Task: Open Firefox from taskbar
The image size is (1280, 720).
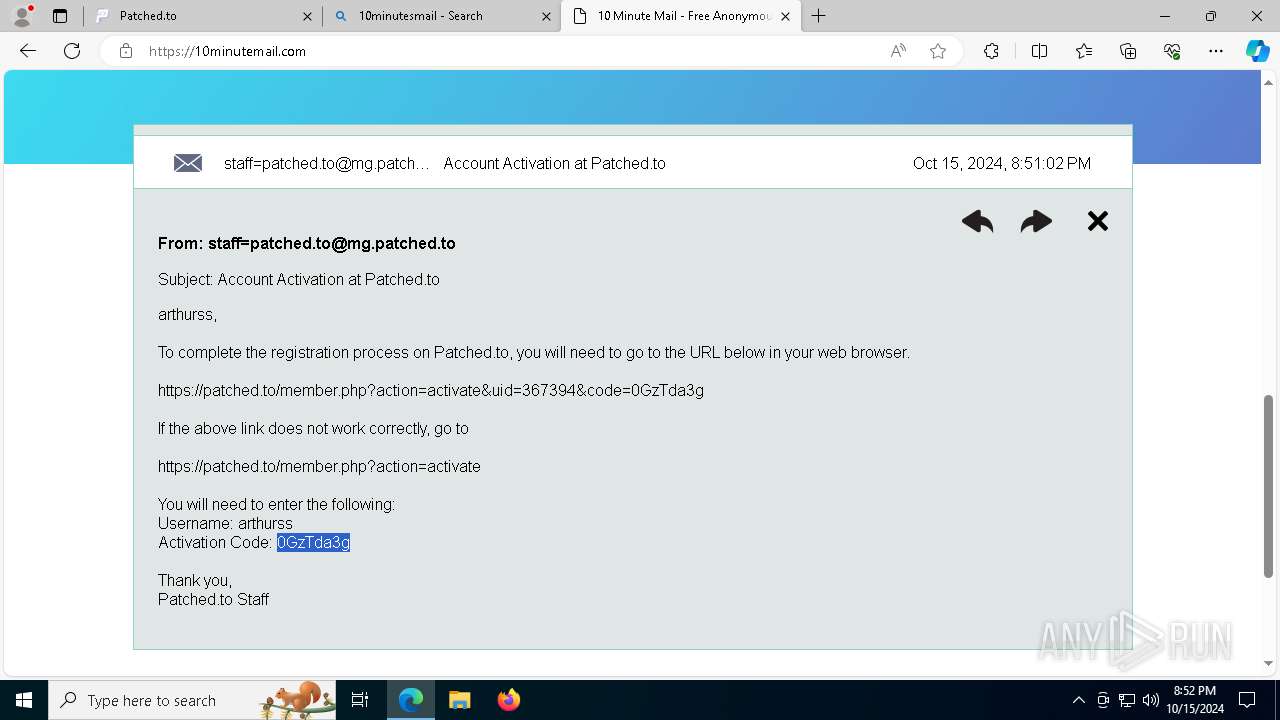Action: coord(508,700)
